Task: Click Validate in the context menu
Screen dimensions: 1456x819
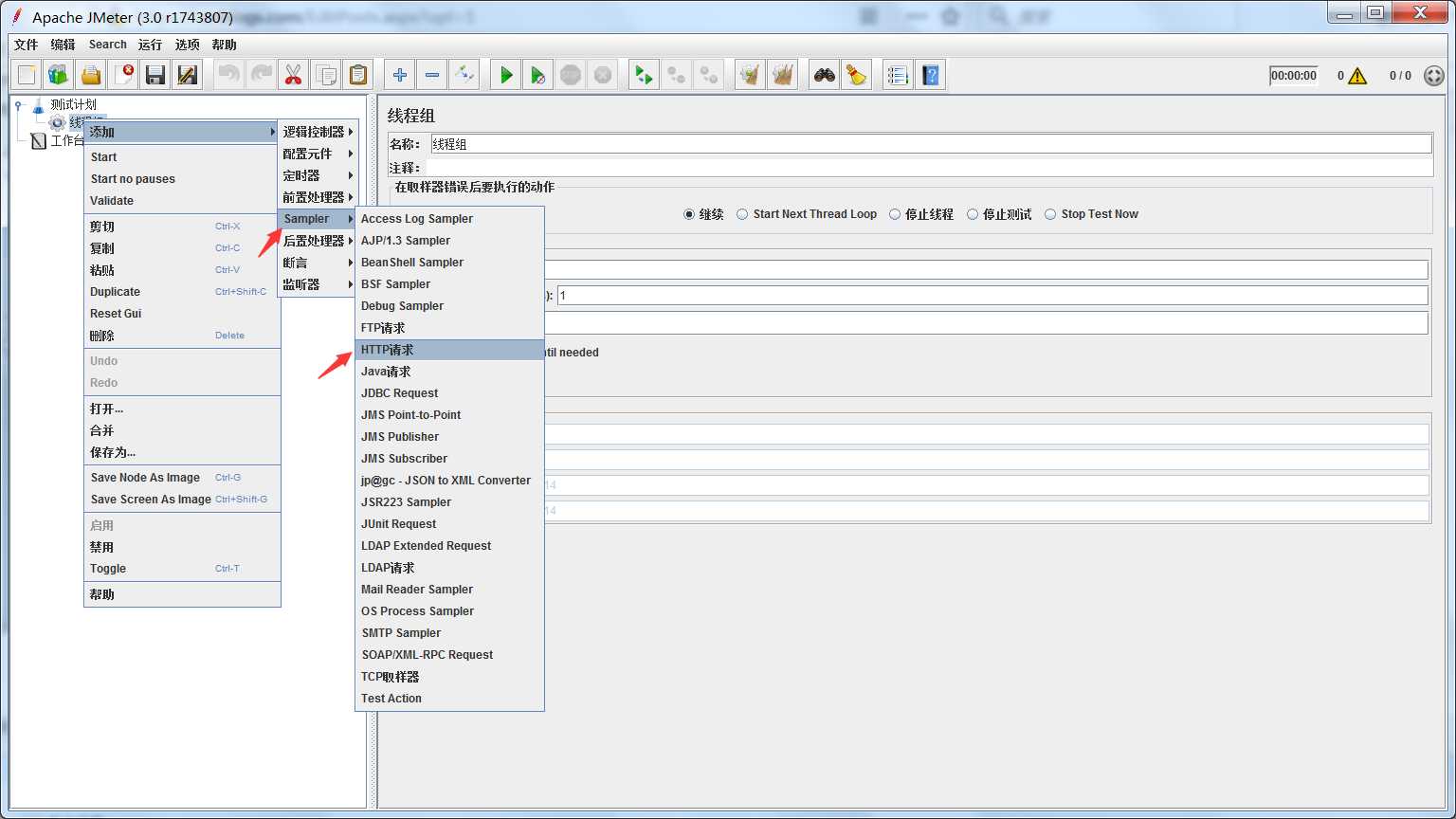Action: point(182,201)
